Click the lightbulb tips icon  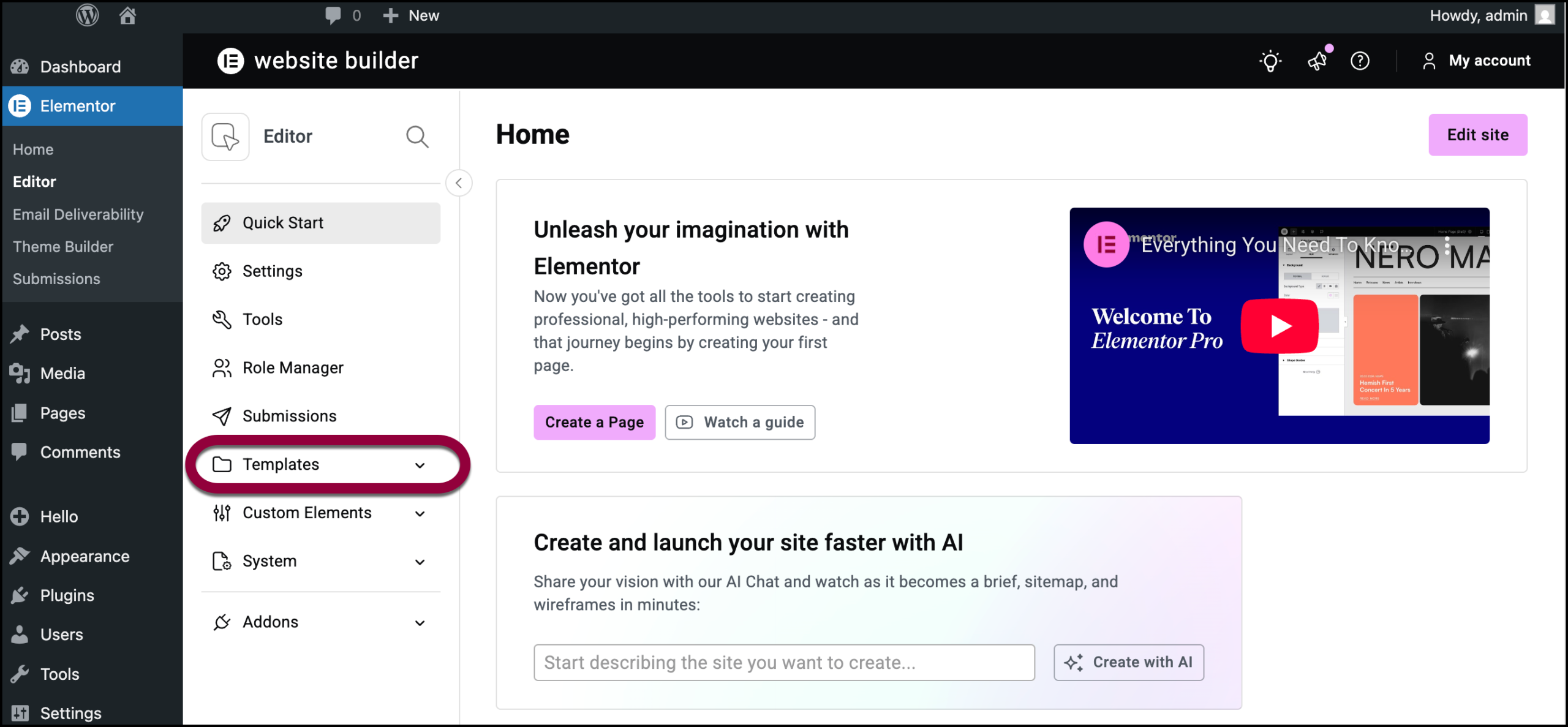pos(1270,61)
